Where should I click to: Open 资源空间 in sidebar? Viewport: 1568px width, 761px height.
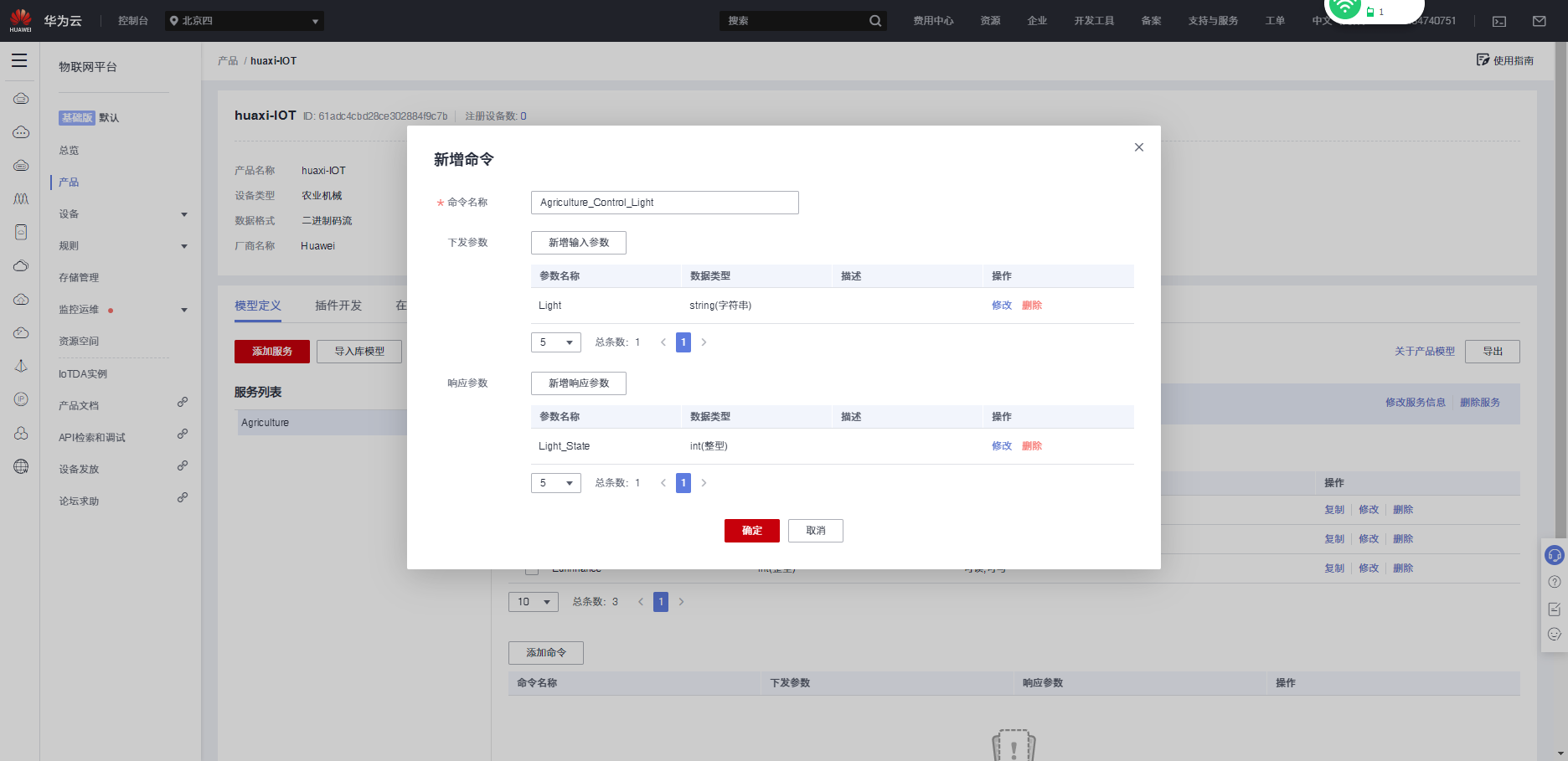pos(79,342)
